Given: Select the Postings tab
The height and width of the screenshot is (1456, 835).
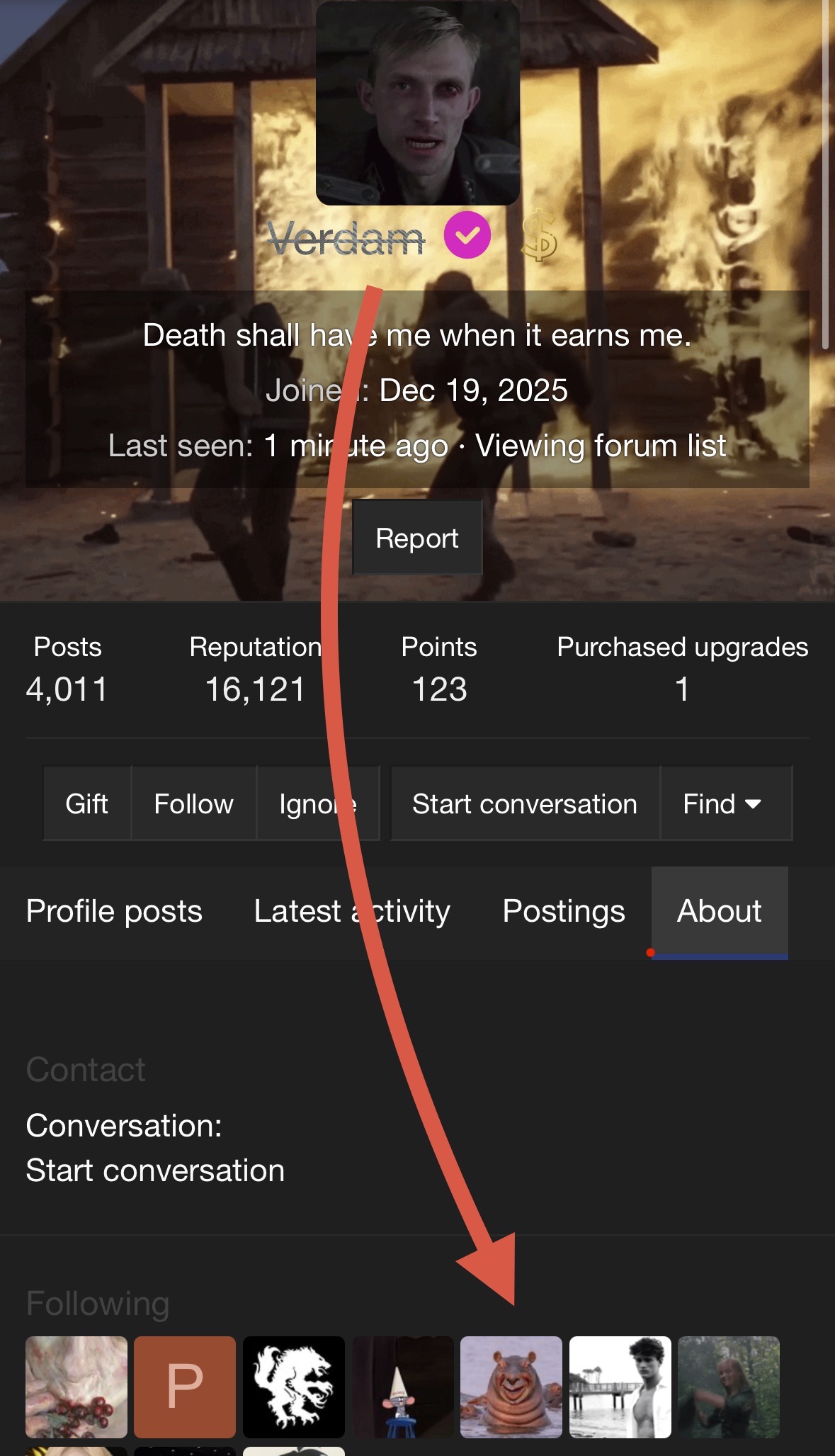Looking at the screenshot, I should (564, 911).
